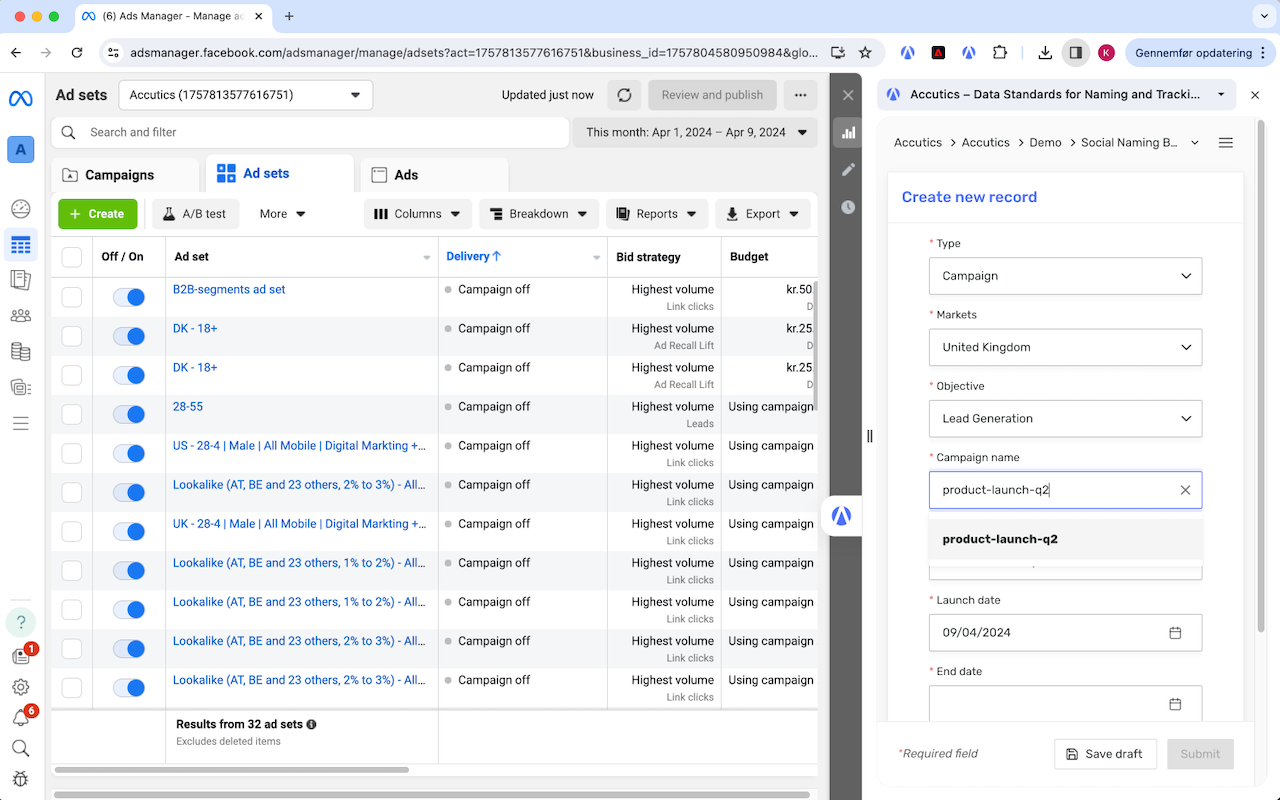Image resolution: width=1280 pixels, height=800 pixels.
Task: Open the bug report icon
Action: tap(21, 779)
